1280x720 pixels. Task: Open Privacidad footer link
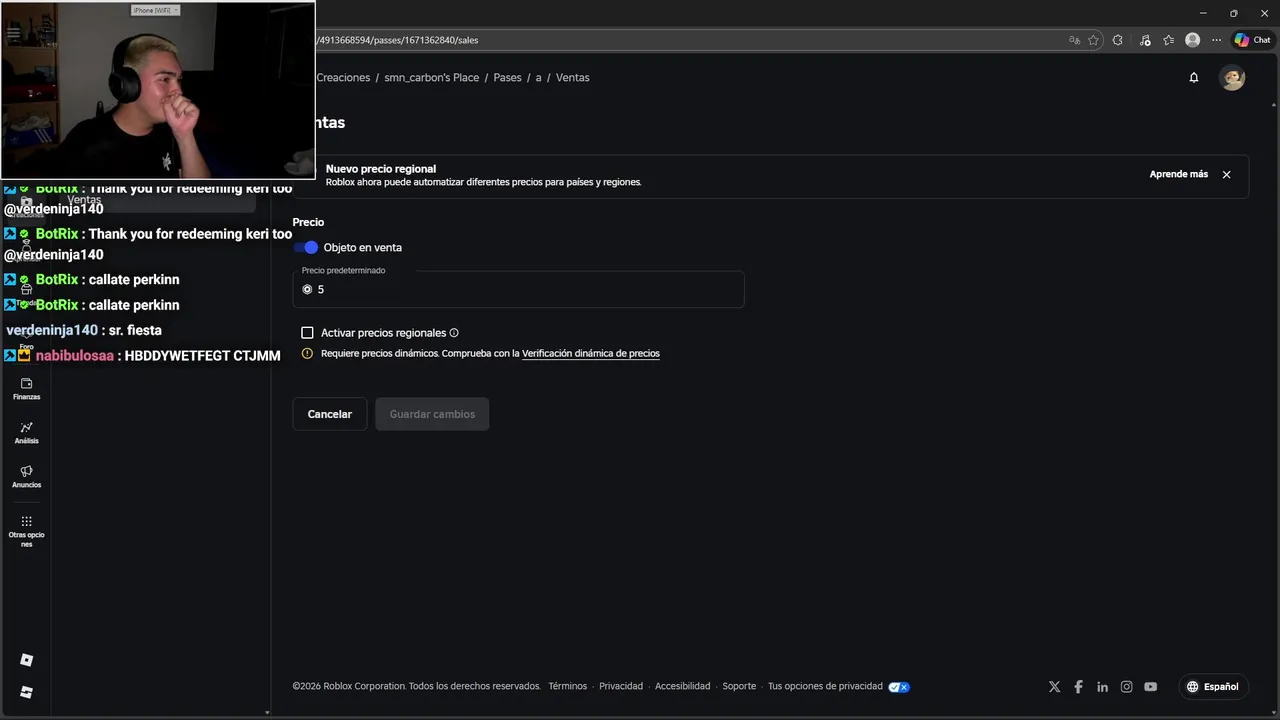[621, 686]
